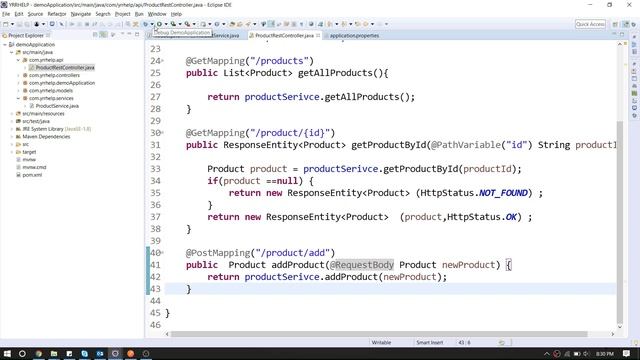Click the Quick Access search field
Image resolution: width=640 pixels, height=360 pixels.
pyautogui.click(x=590, y=24)
